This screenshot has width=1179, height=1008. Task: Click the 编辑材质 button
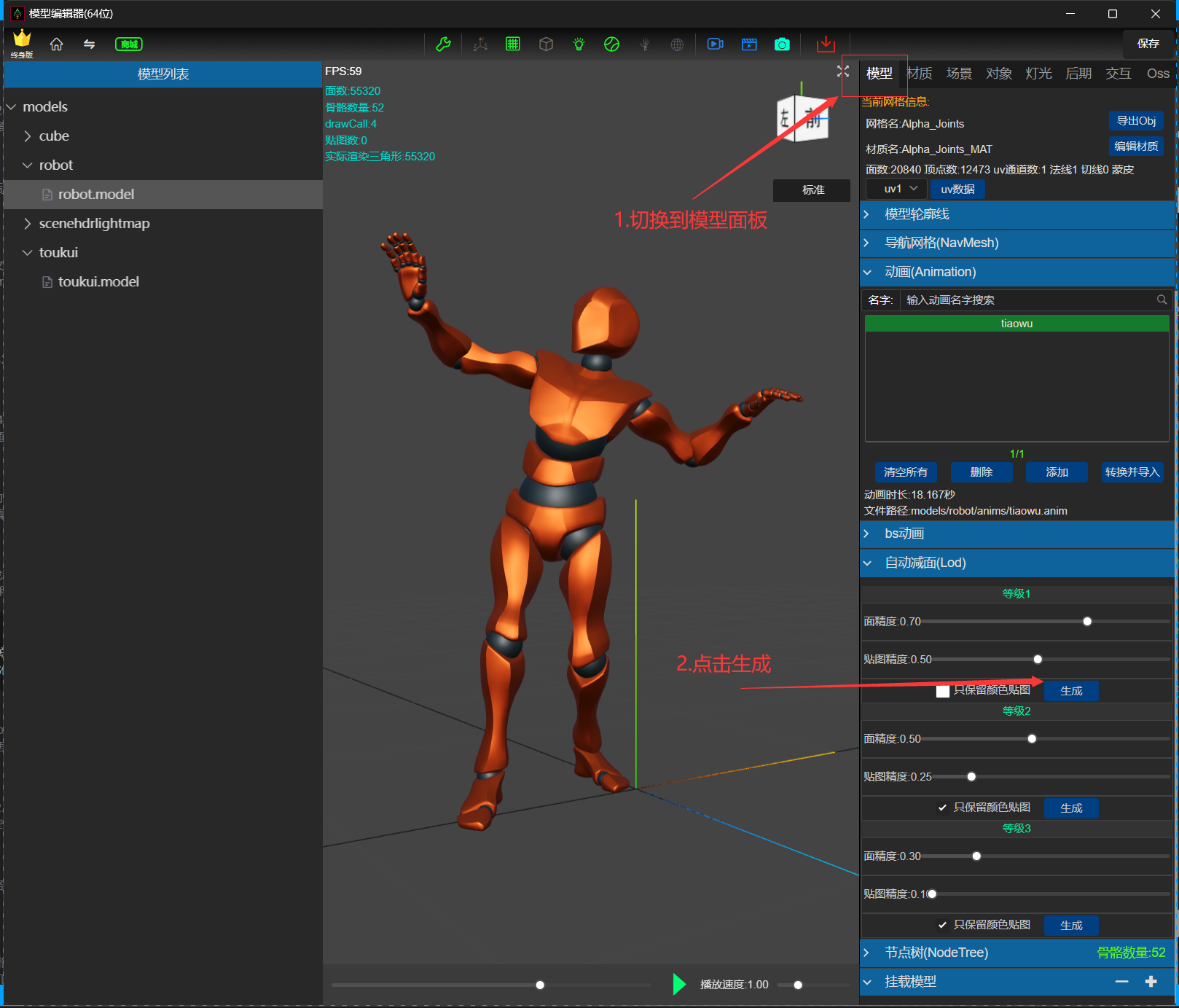(x=1136, y=146)
